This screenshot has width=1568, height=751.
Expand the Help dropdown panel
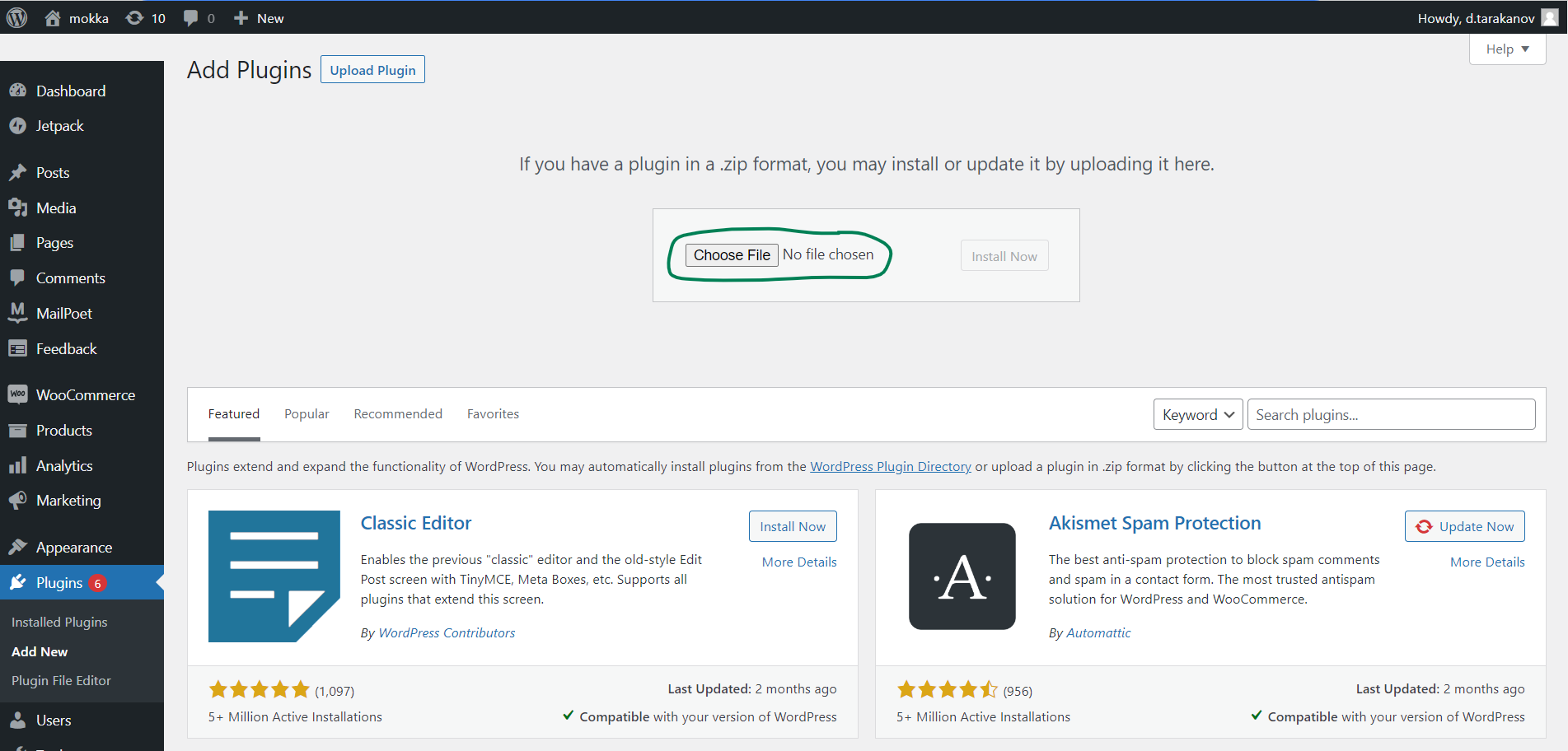pyautogui.click(x=1506, y=49)
